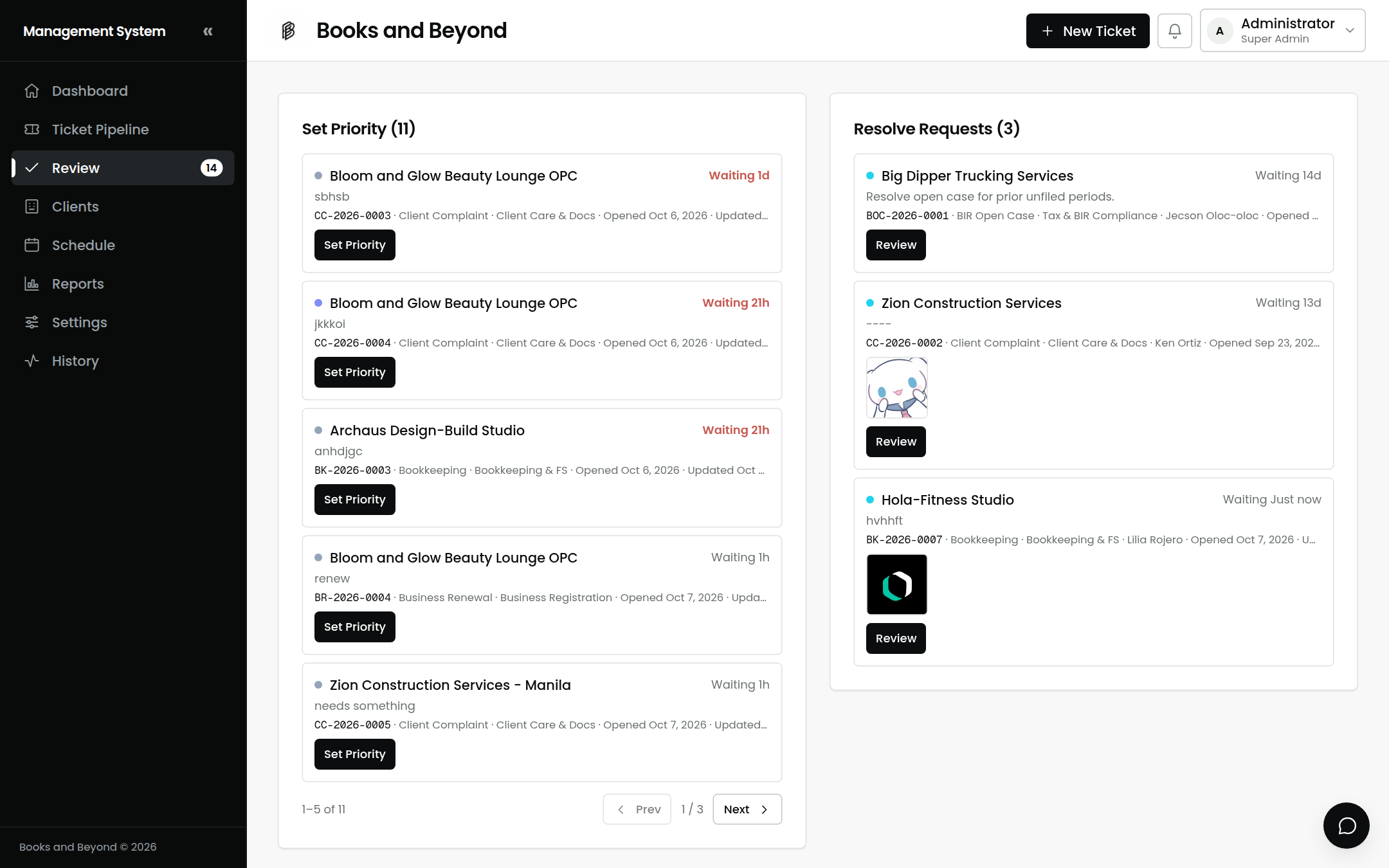Open notifications bell
This screenshot has width=1389, height=868.
click(x=1174, y=31)
